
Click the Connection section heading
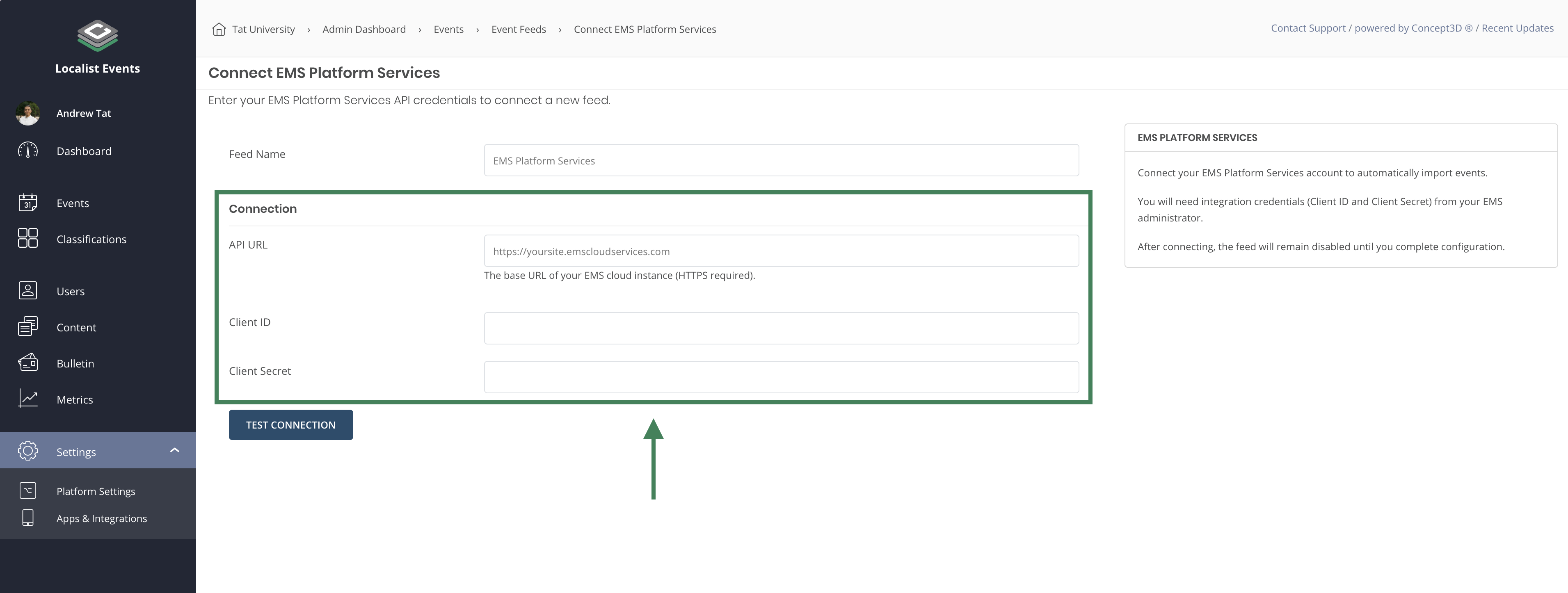pyautogui.click(x=263, y=209)
